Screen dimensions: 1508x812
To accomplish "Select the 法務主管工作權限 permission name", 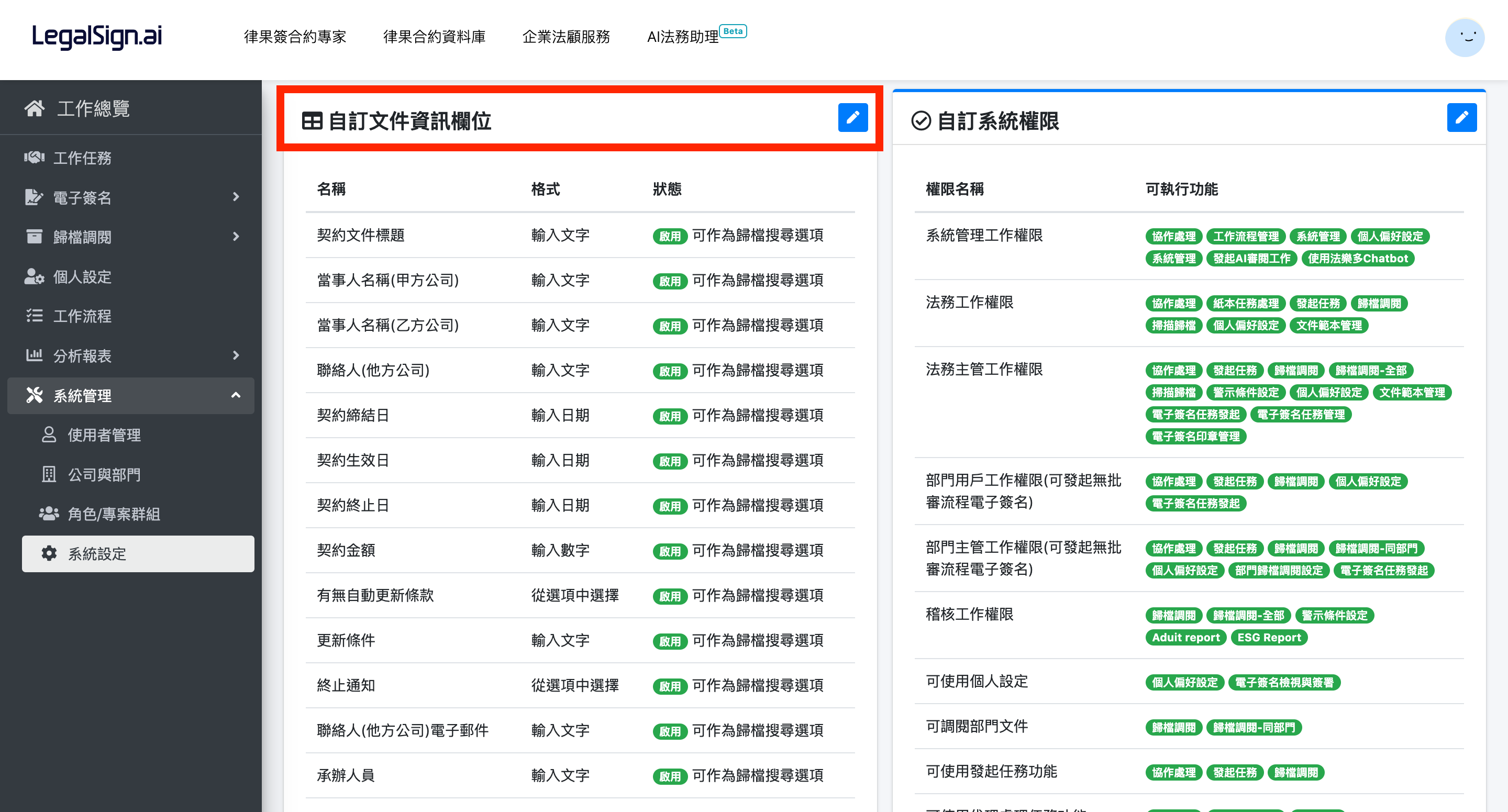I will [984, 369].
